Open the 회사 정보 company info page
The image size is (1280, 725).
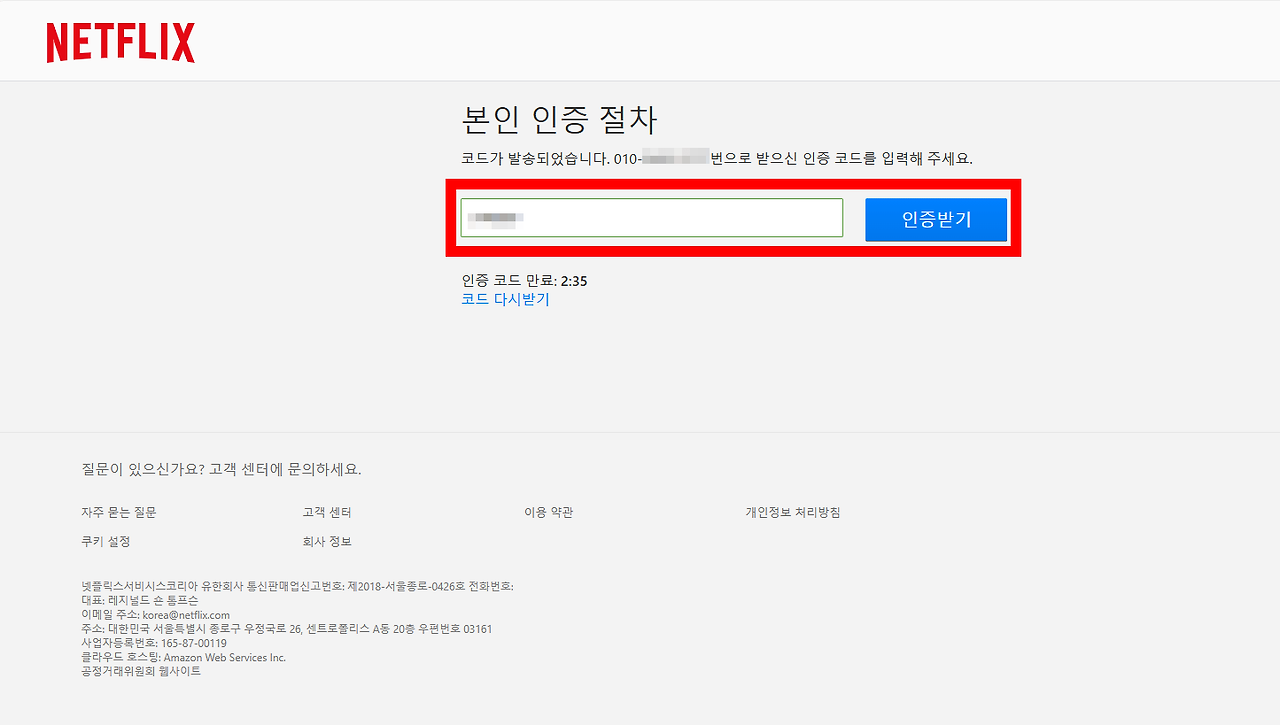click(326, 541)
